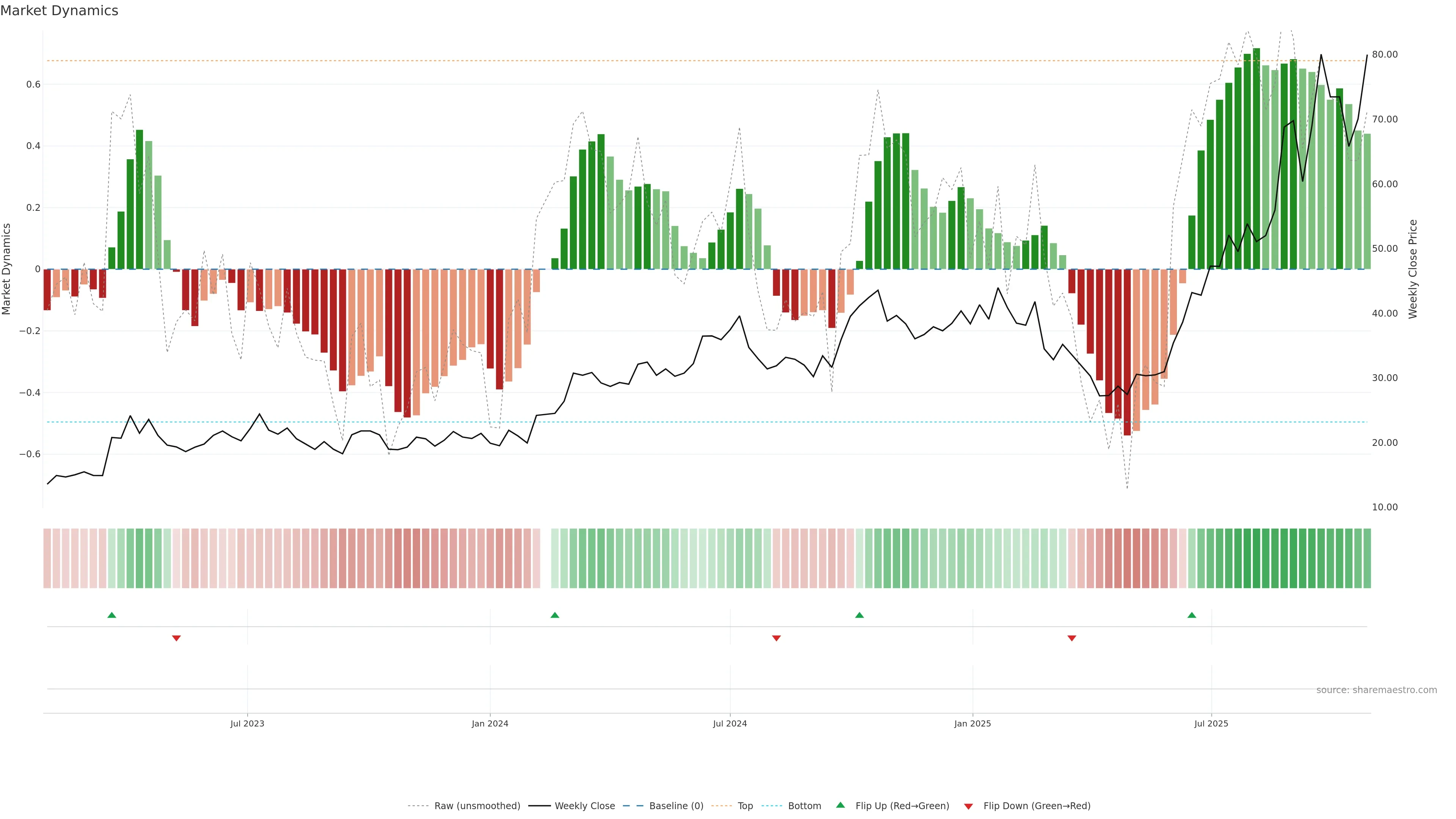The width and height of the screenshot is (1456, 819).
Task: Click the Jul 2023 axis label
Action: click(247, 723)
